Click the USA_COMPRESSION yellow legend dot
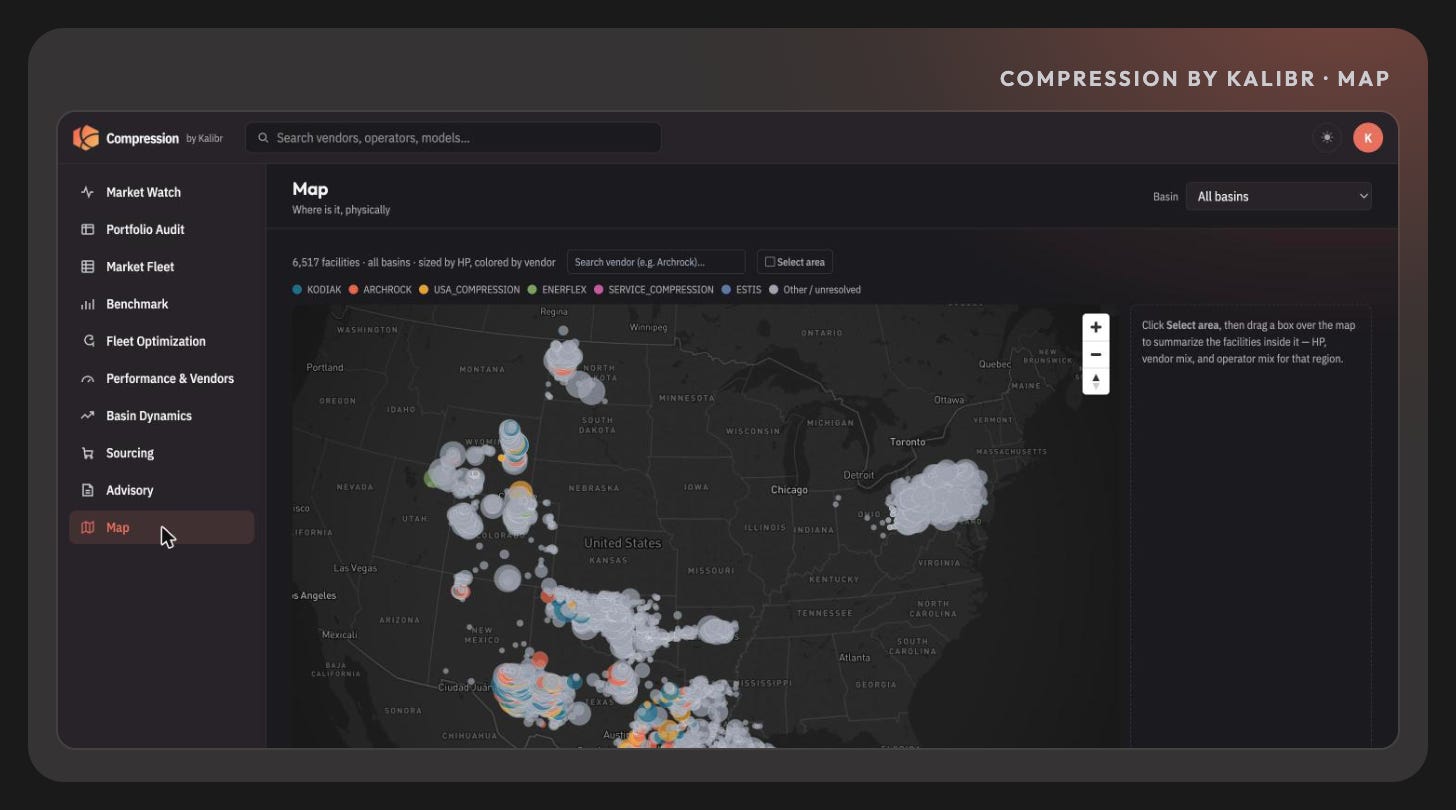Screen dimensions: 1456x810 [x=424, y=290]
